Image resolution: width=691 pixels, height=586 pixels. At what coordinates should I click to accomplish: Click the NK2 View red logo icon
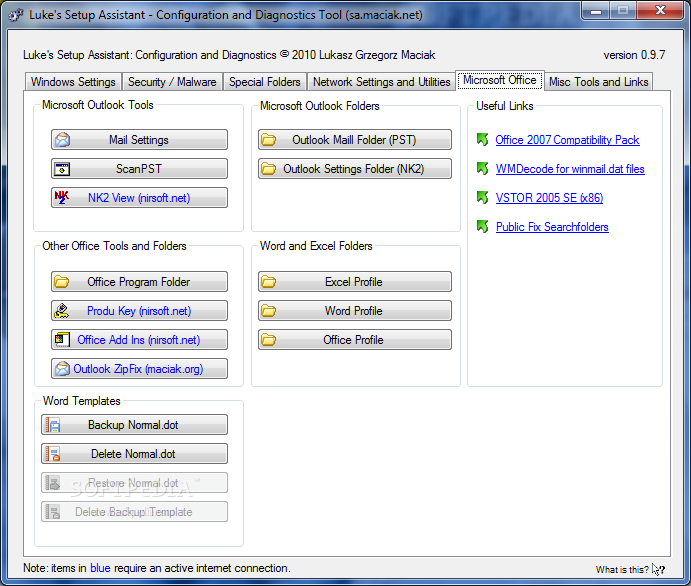(62, 197)
